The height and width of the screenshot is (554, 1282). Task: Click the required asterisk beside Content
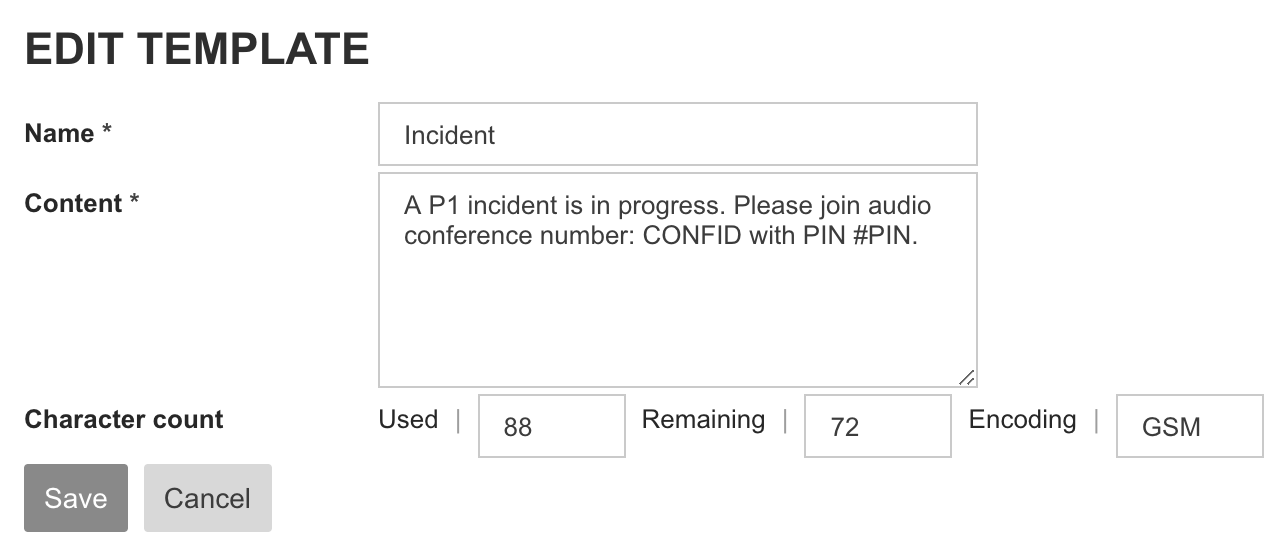[134, 203]
